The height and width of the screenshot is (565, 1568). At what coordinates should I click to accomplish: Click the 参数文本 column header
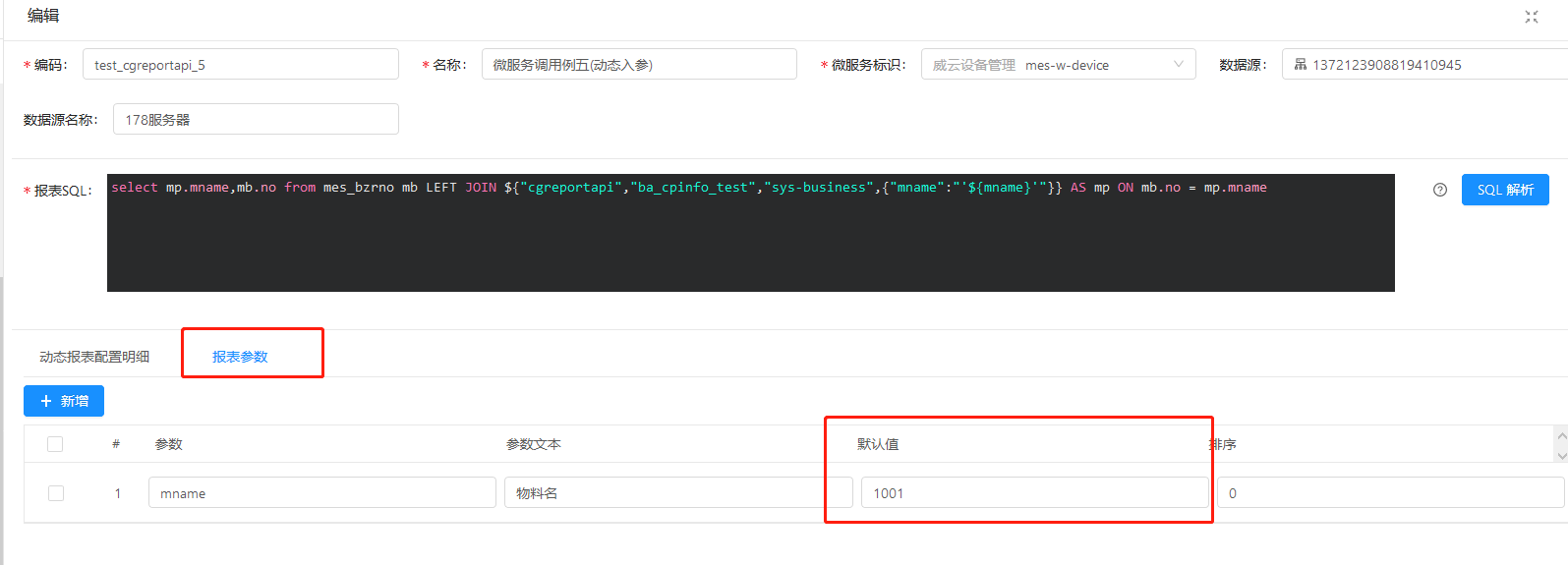click(x=534, y=444)
